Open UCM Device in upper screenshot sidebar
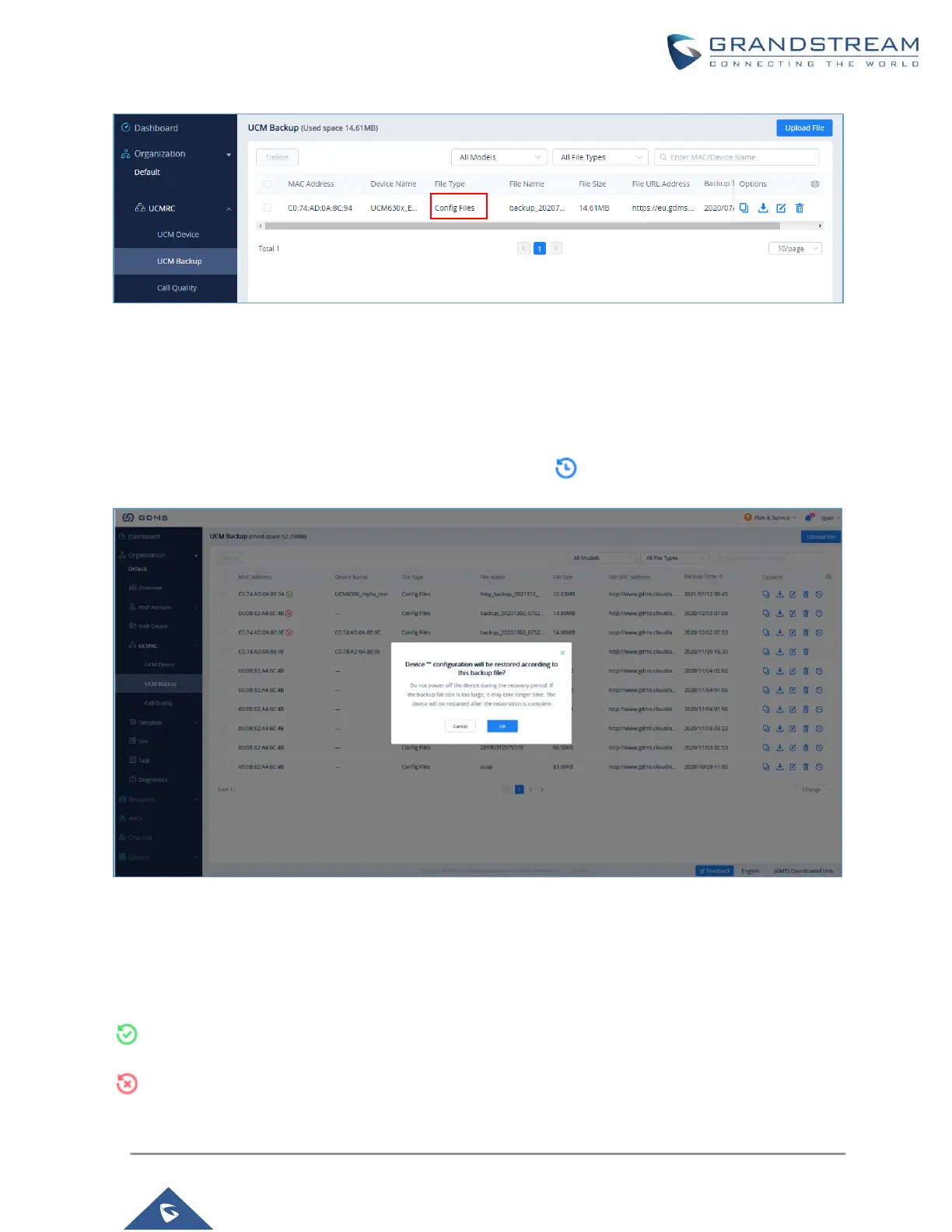Image resolution: width=952 pixels, height=1232 pixels. click(178, 235)
